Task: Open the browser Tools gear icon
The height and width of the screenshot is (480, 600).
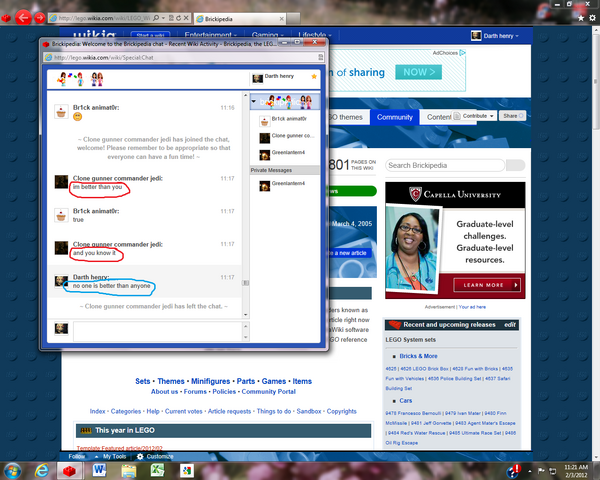Action: tap(592, 18)
